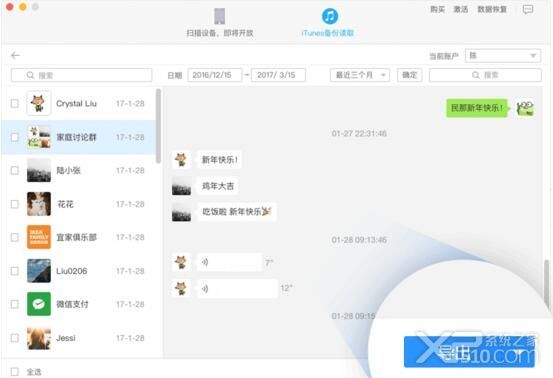This screenshot has width=553, height=378.
Task: Click the search magnifier icon in contact search
Action: coord(30,75)
